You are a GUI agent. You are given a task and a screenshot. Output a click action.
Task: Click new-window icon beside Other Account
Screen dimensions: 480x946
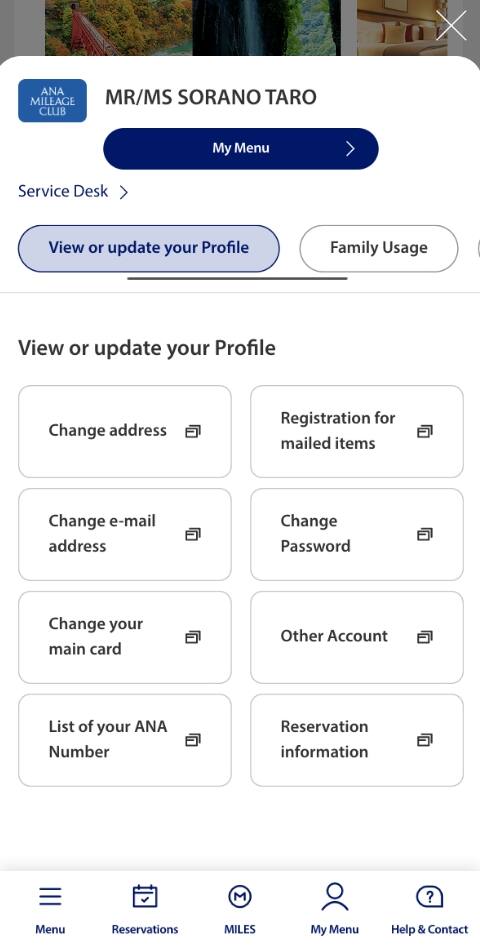click(425, 637)
